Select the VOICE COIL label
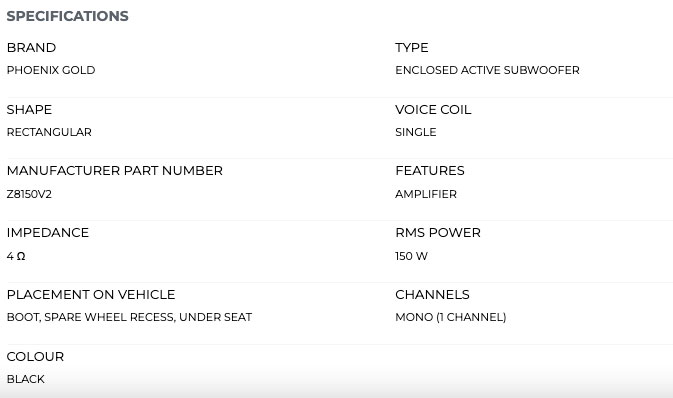Screen dimensions: 673x398 433,109
